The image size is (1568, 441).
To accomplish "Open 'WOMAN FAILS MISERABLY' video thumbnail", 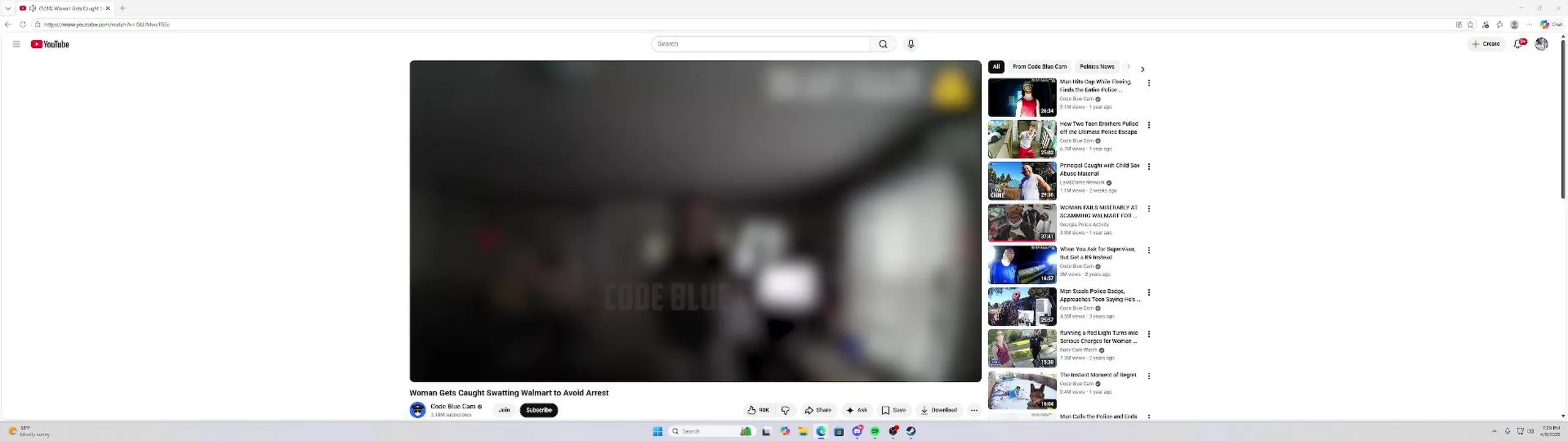I will pos(1022,223).
